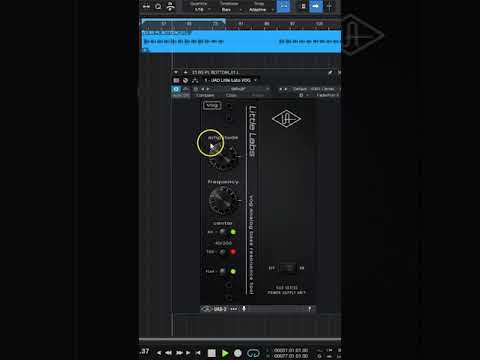This screenshot has width=480, height=360.
Task: Toggle the blue autoscroll arrow button
Action: point(316,6)
